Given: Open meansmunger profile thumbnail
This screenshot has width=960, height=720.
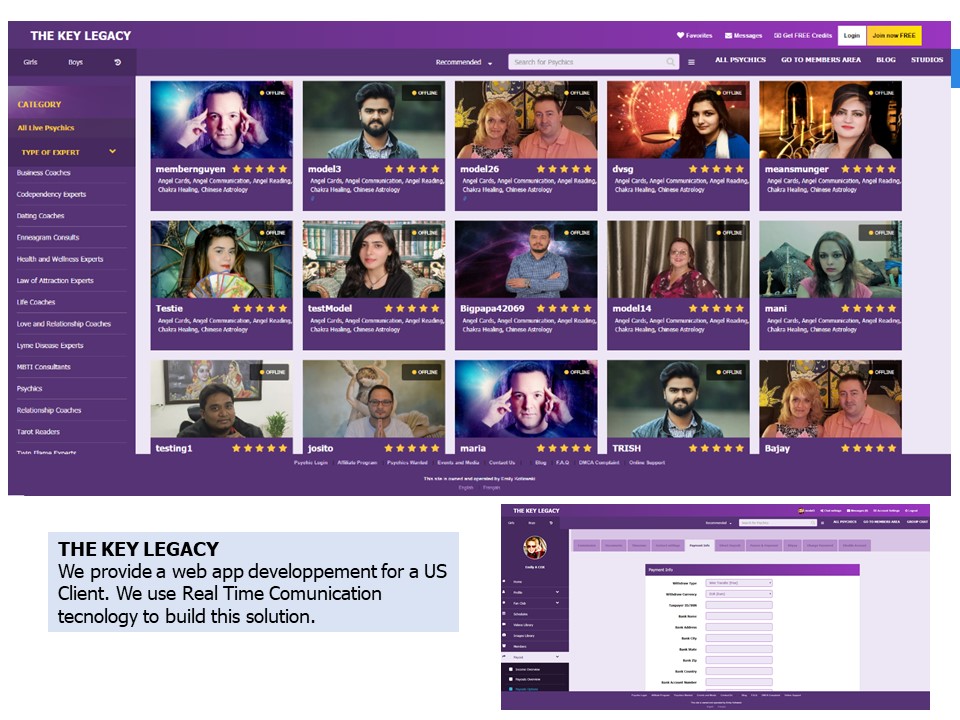Looking at the screenshot, I should pos(830,120).
